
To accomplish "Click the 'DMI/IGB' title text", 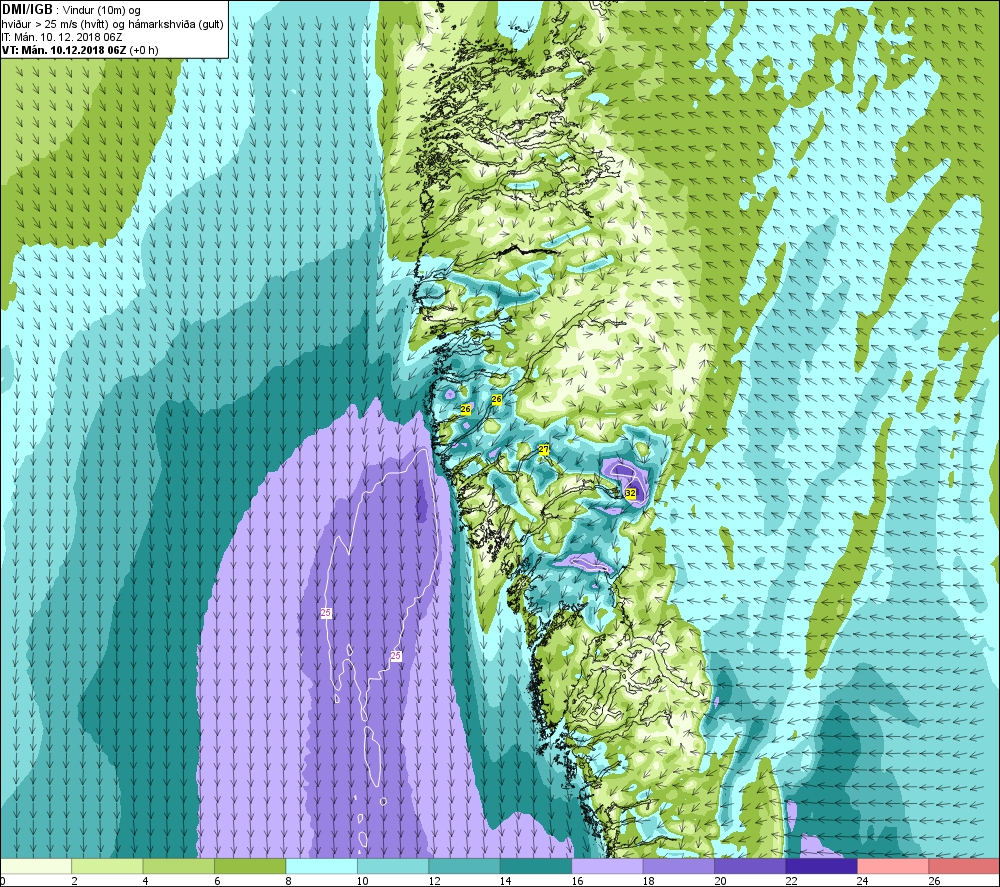I will 27,10.
